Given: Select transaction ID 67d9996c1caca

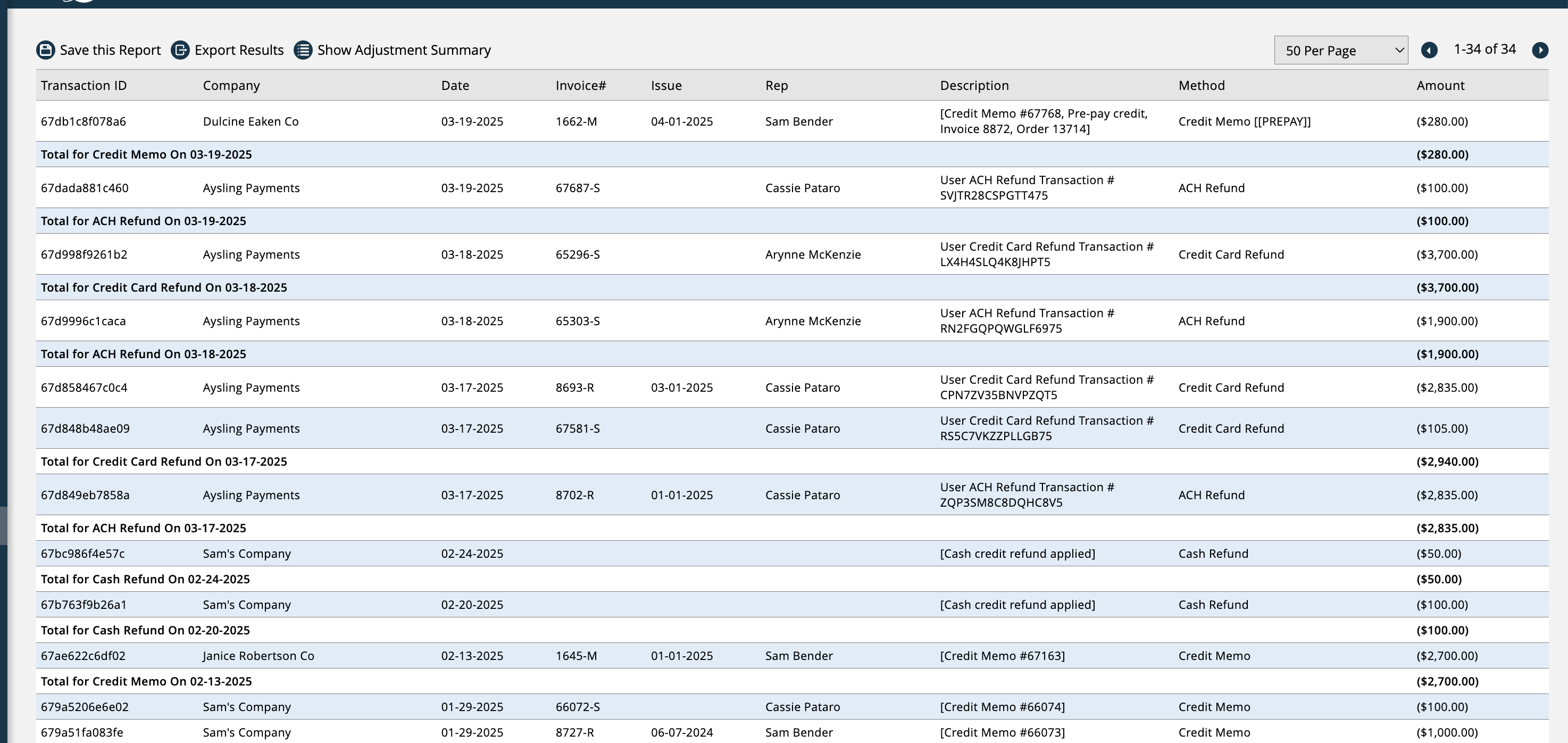Looking at the screenshot, I should click(84, 320).
